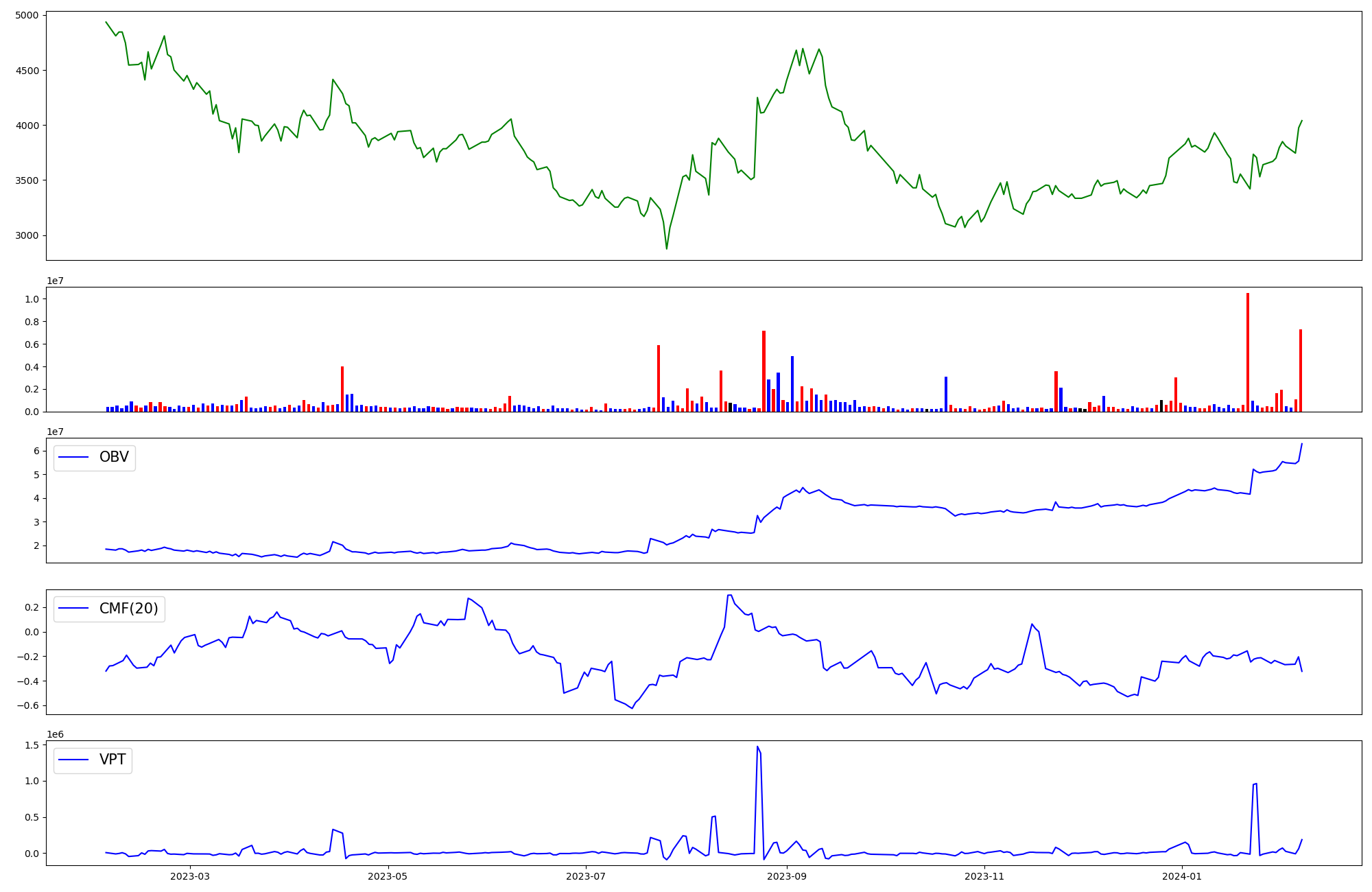Click the 5000 tick on price axis
The width and height of the screenshot is (1372, 892).
[28, 15]
